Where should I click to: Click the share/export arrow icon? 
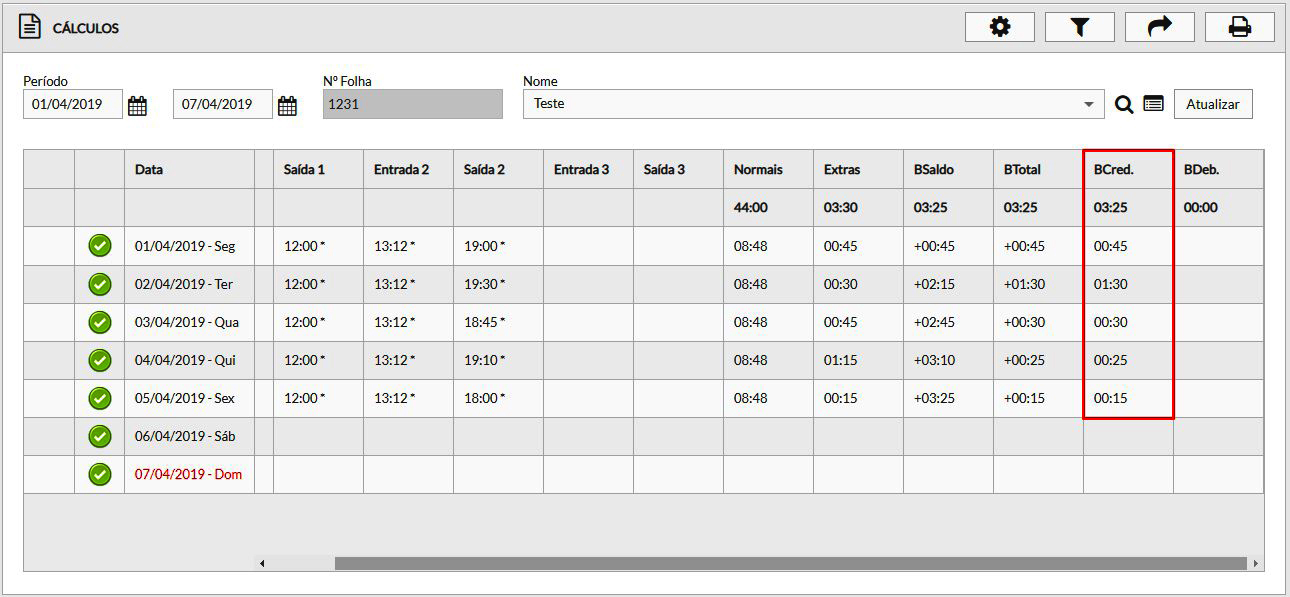(x=1159, y=28)
